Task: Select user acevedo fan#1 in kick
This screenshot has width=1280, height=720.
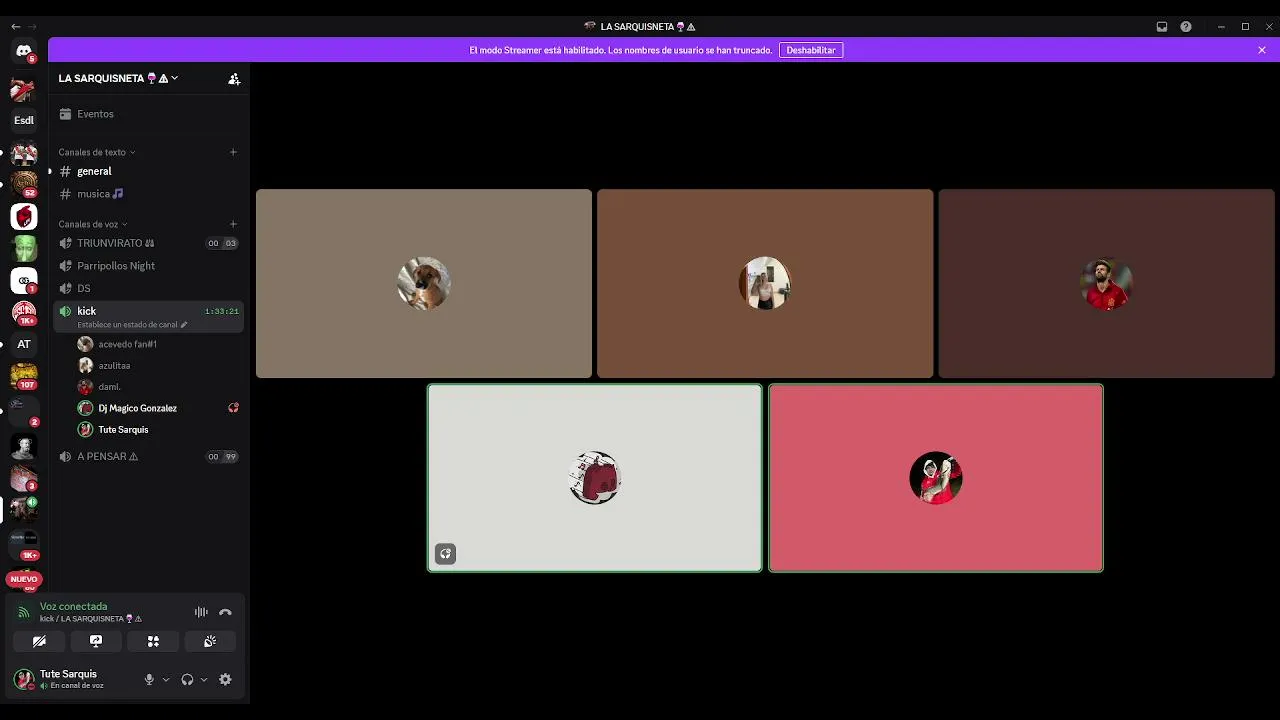Action: click(x=158, y=344)
